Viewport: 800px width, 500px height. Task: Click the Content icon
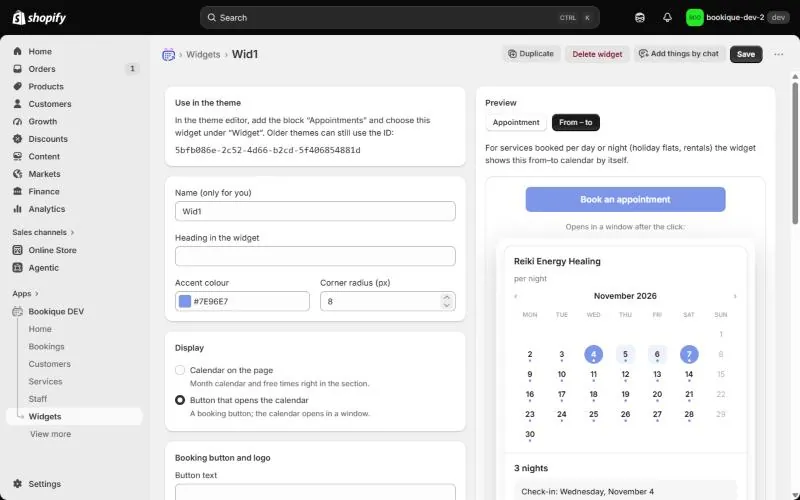click(x=17, y=156)
